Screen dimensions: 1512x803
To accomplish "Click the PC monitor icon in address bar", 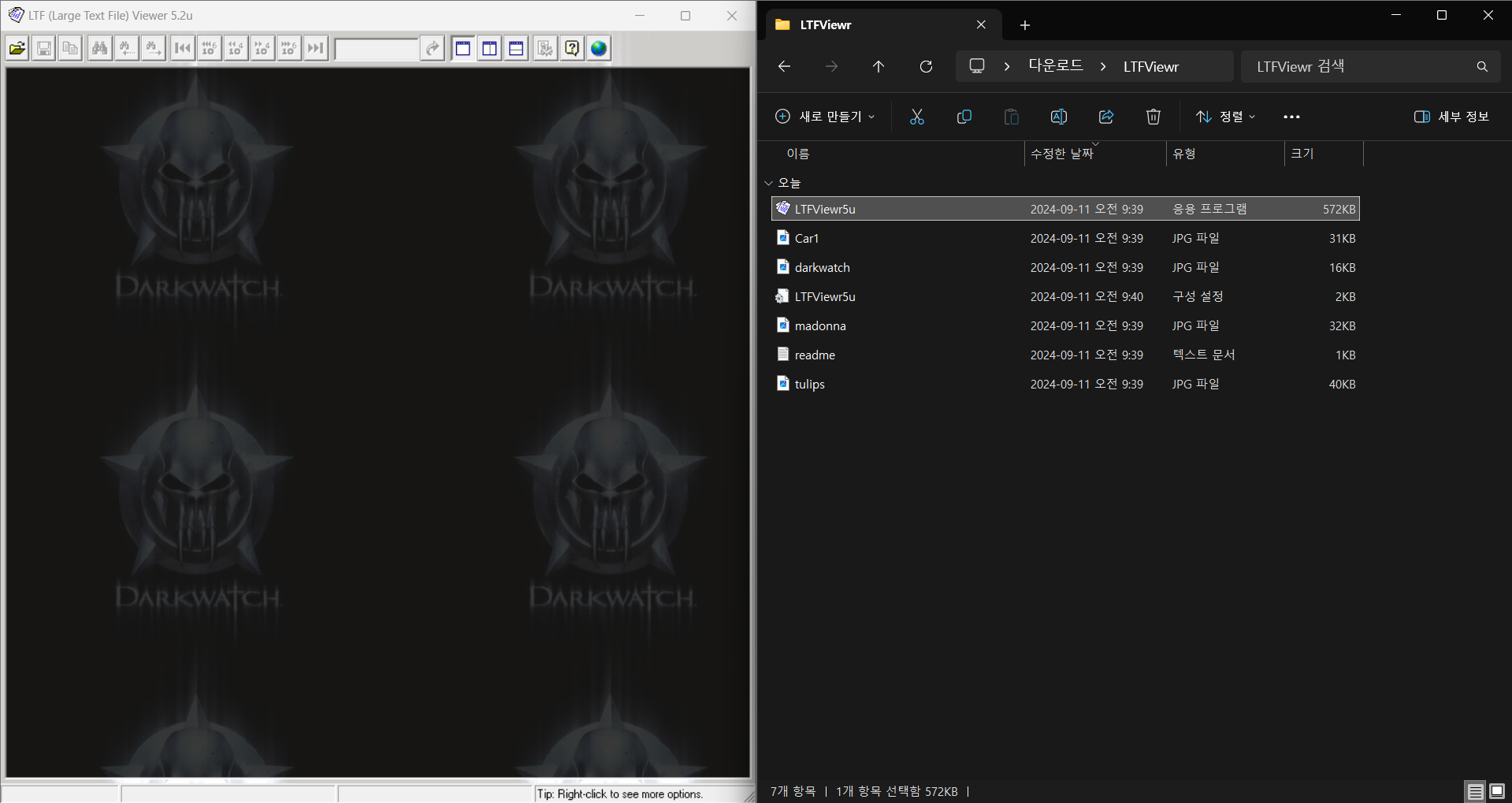I will [x=977, y=66].
